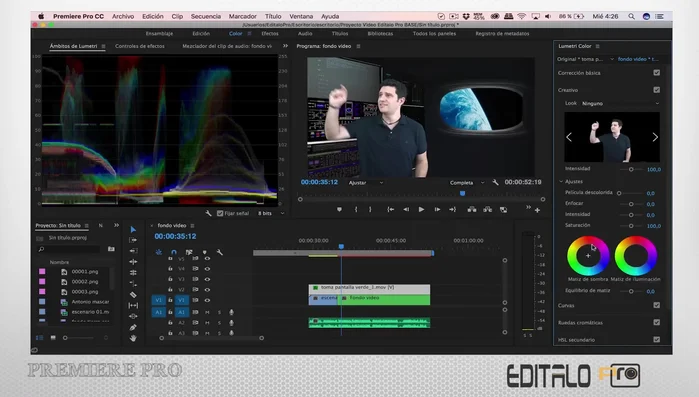Image resolution: width=699 pixels, height=397 pixels.
Task: Open timeline display settings wrench
Action: click(220, 252)
